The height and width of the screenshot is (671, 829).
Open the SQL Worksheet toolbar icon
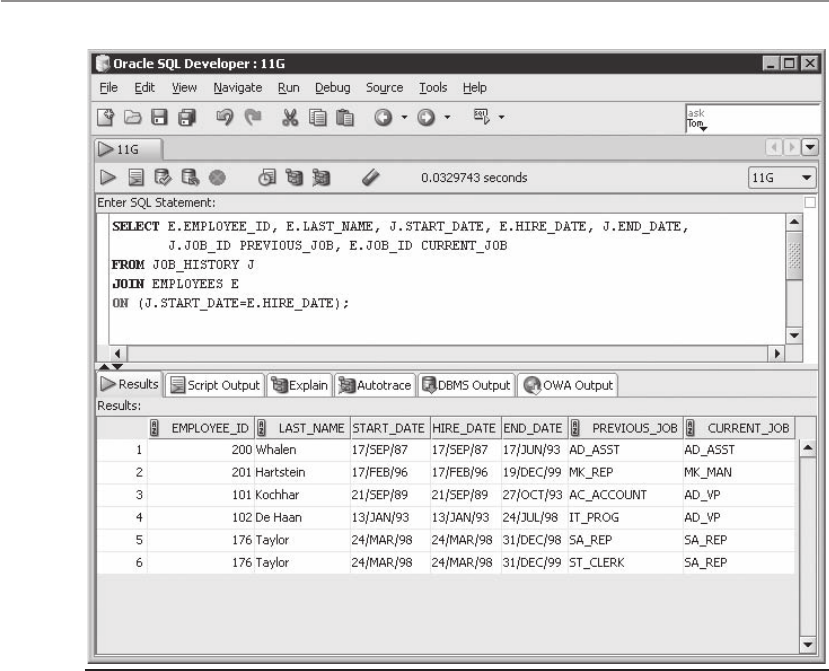point(482,116)
